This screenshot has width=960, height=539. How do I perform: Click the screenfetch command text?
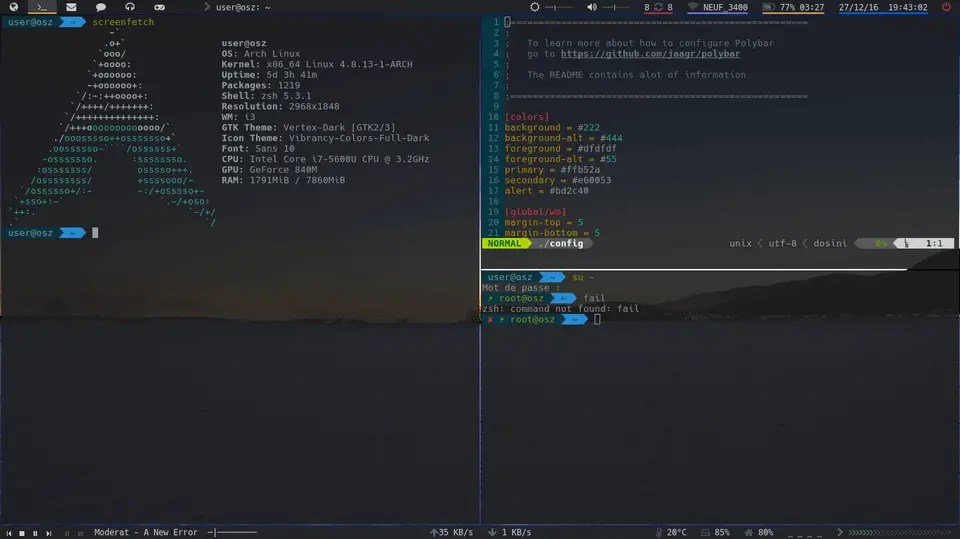point(123,22)
